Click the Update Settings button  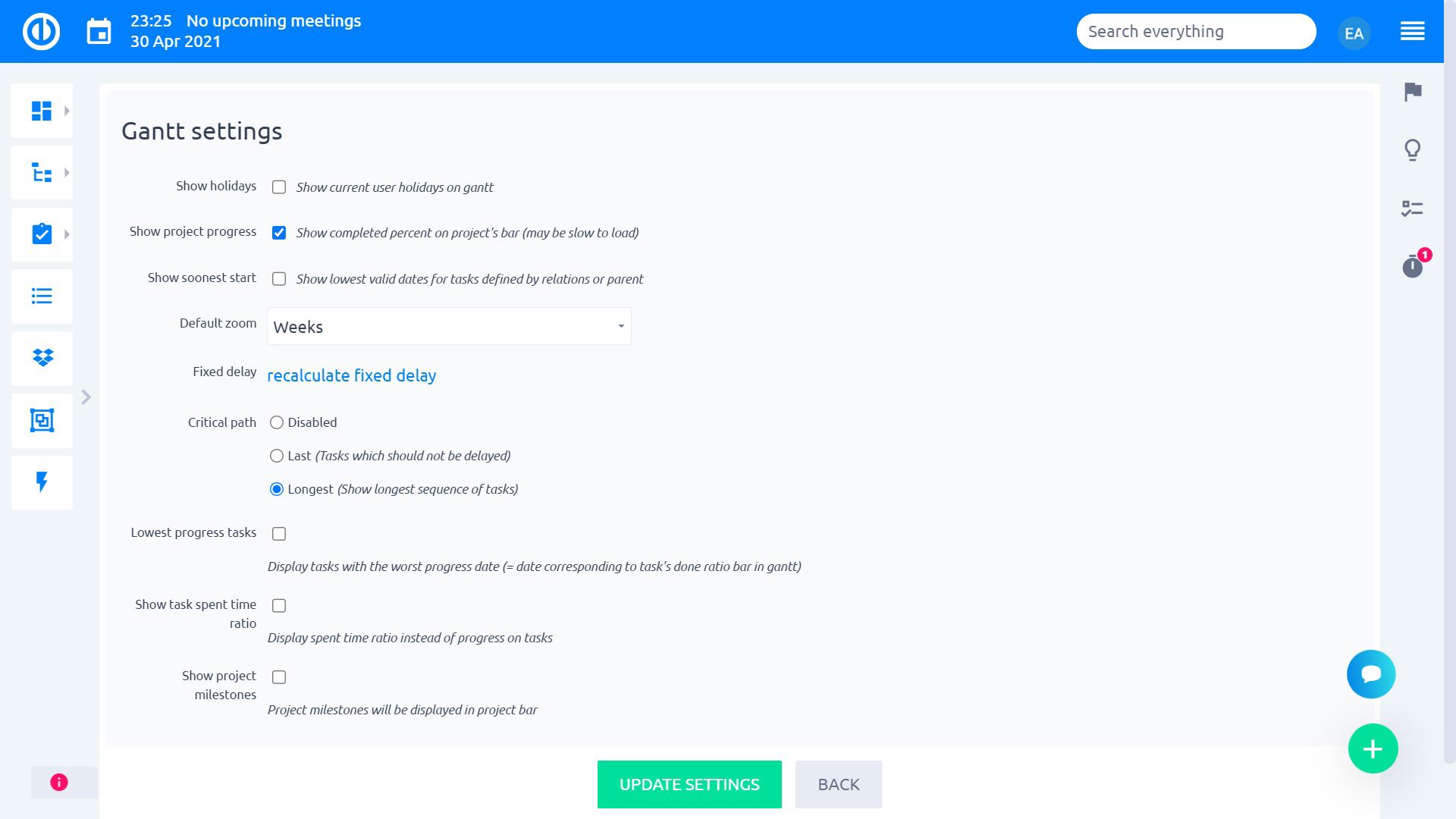[x=689, y=784]
